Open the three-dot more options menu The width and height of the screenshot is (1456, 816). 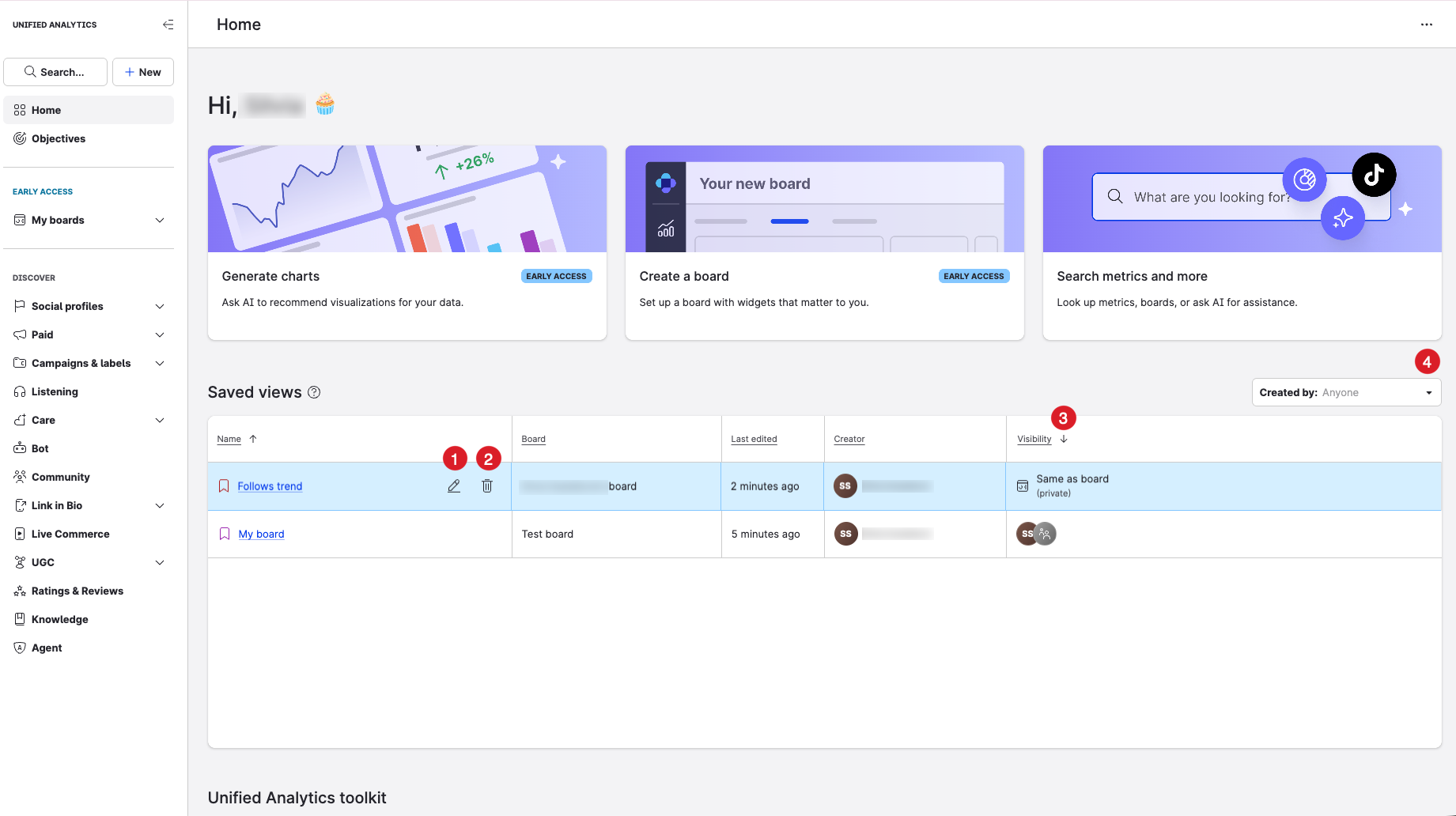(x=1426, y=25)
